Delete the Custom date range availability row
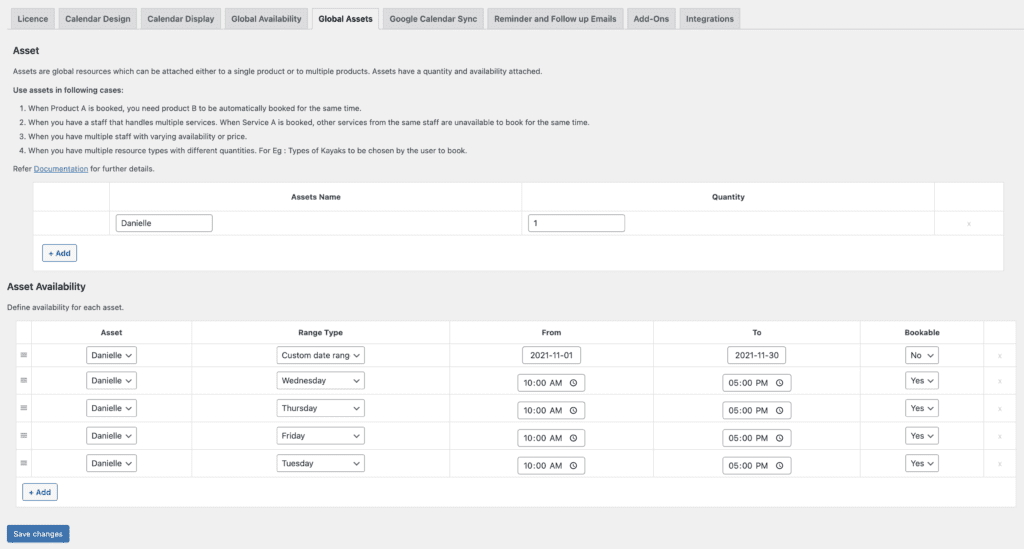Image resolution: width=1024 pixels, height=549 pixels. tap(999, 356)
